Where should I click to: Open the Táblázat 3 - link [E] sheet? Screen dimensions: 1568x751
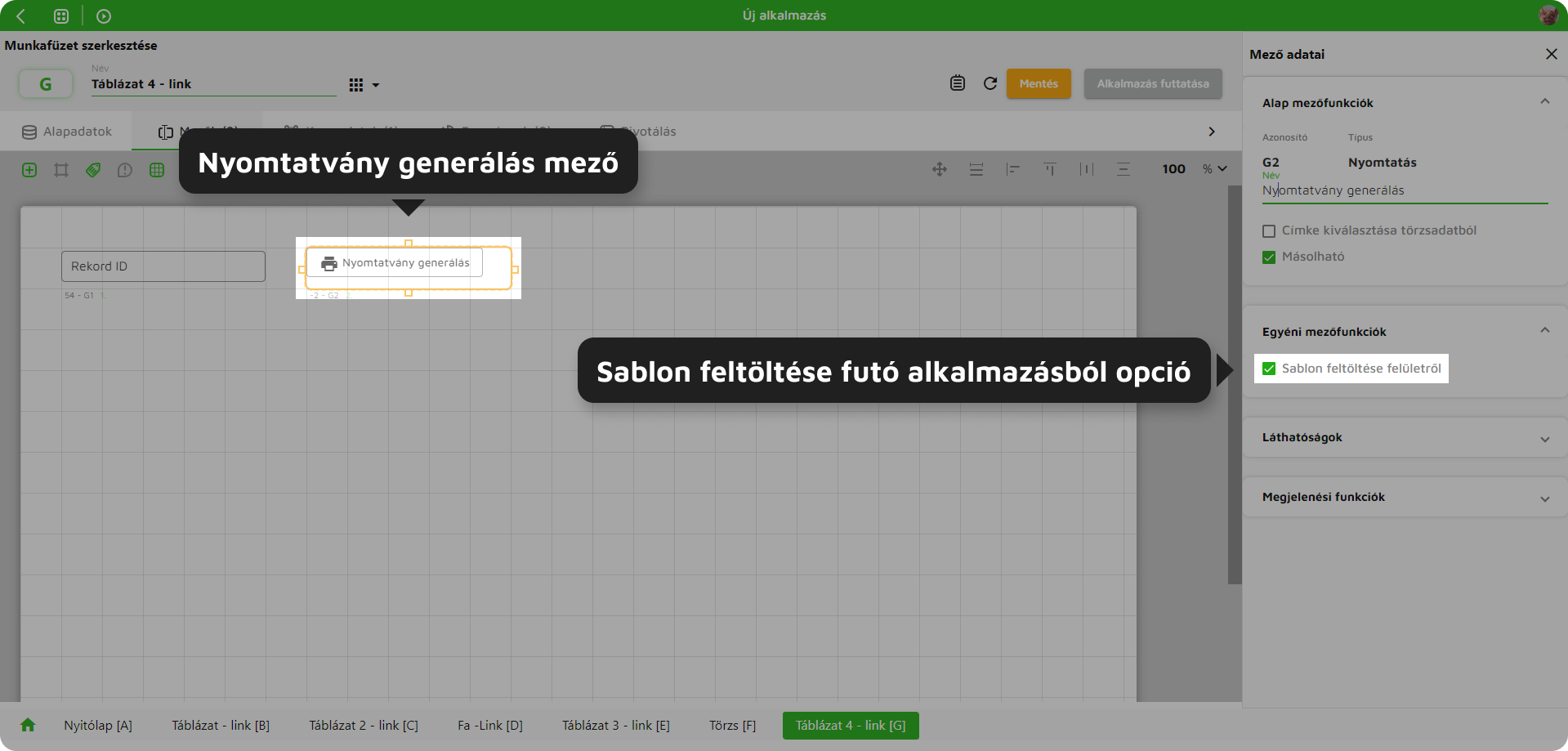click(x=616, y=726)
